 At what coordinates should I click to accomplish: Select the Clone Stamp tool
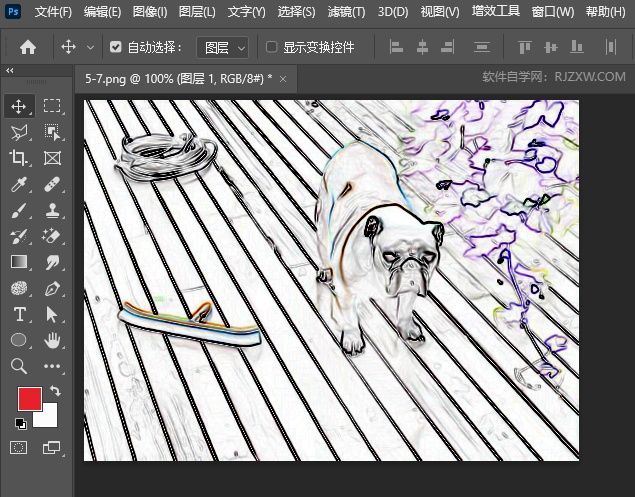(52, 211)
